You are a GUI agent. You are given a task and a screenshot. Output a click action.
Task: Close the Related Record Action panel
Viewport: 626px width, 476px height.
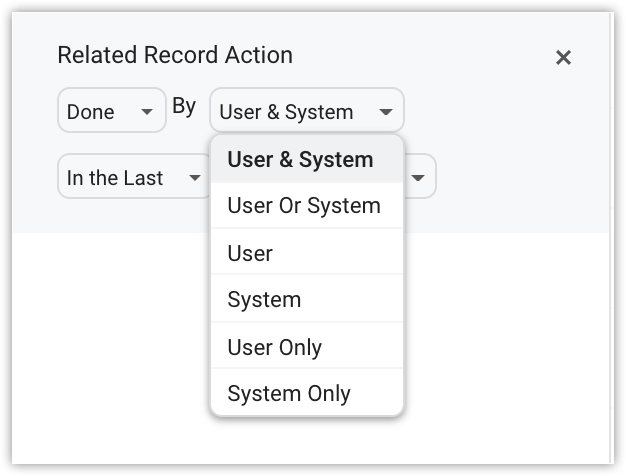[563, 58]
